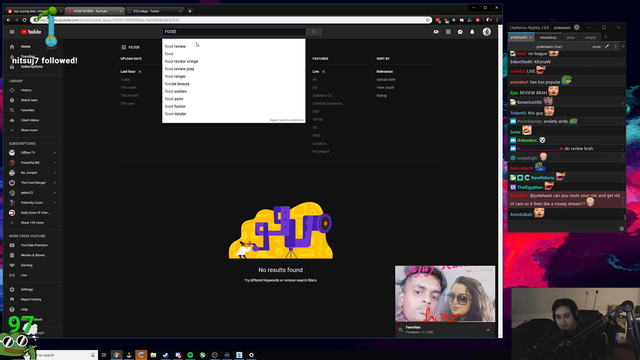Click Report search predictions link
The height and width of the screenshot is (360, 640).
287,120
